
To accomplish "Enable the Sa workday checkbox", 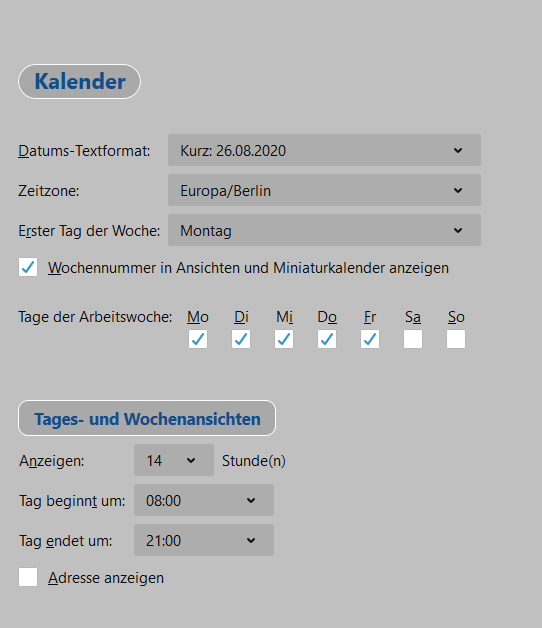I will 413,339.
